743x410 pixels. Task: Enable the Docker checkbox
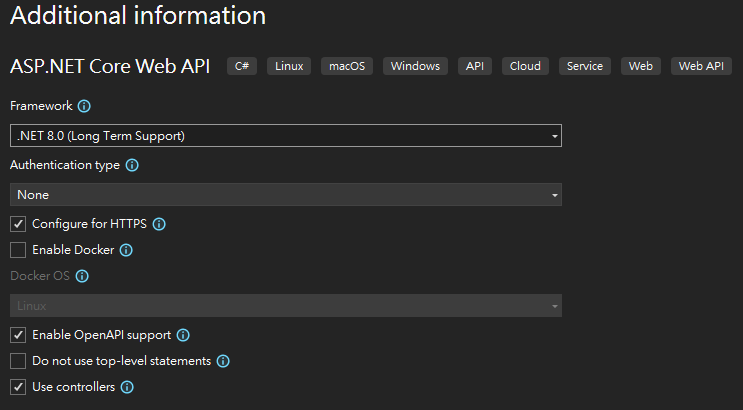[18, 250]
